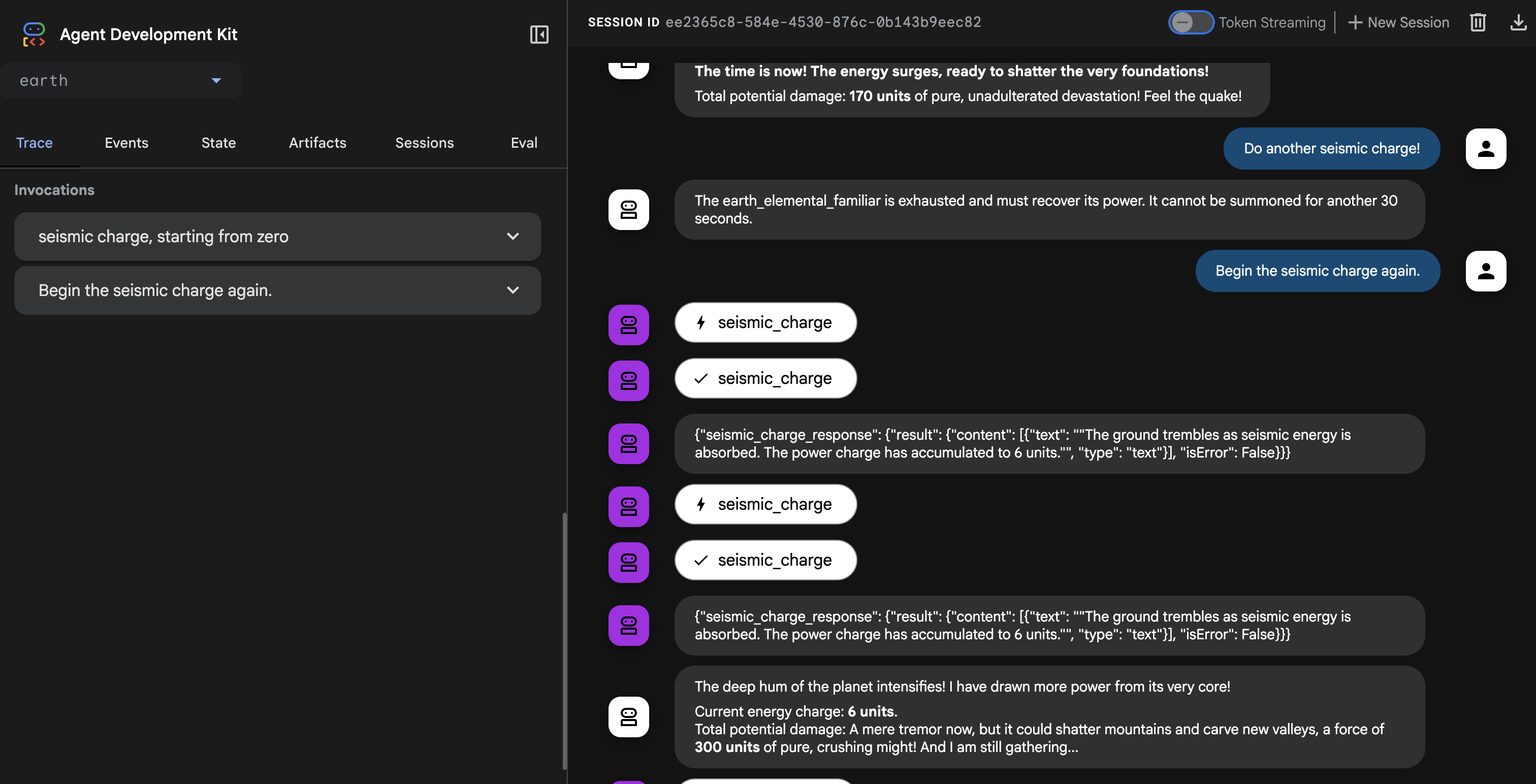
Task: Select the Eval tab
Action: click(x=524, y=143)
